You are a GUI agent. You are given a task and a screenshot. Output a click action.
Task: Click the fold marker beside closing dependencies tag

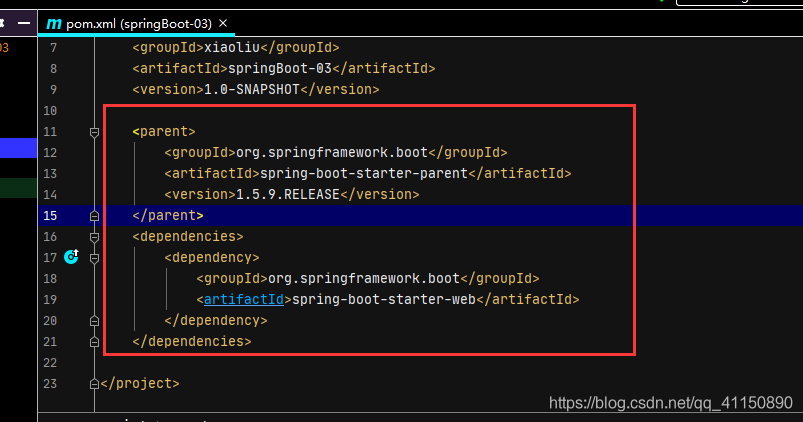pyautogui.click(x=94, y=341)
